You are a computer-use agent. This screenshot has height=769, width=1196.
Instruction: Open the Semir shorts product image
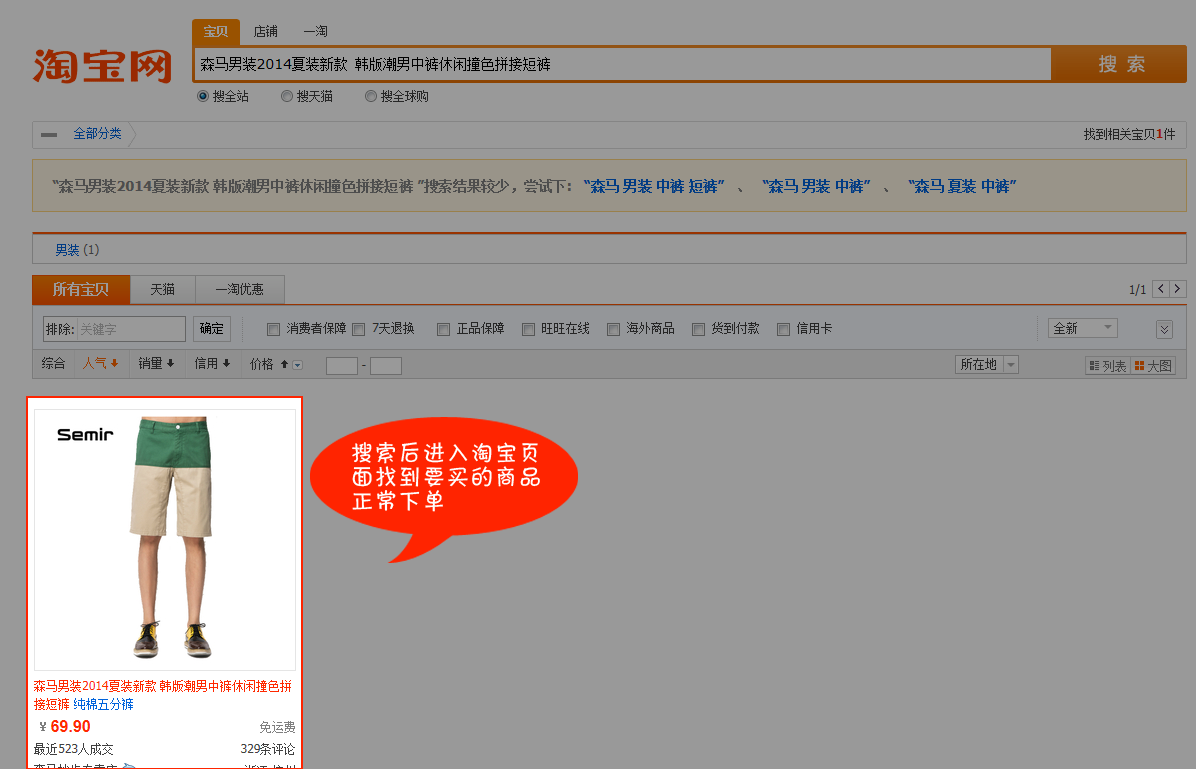coord(165,540)
